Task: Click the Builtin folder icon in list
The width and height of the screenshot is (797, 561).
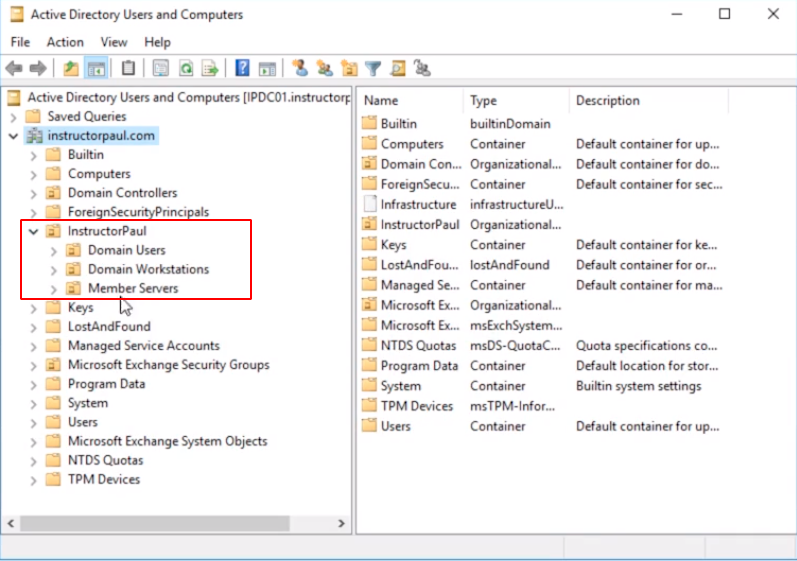Action: (370, 123)
